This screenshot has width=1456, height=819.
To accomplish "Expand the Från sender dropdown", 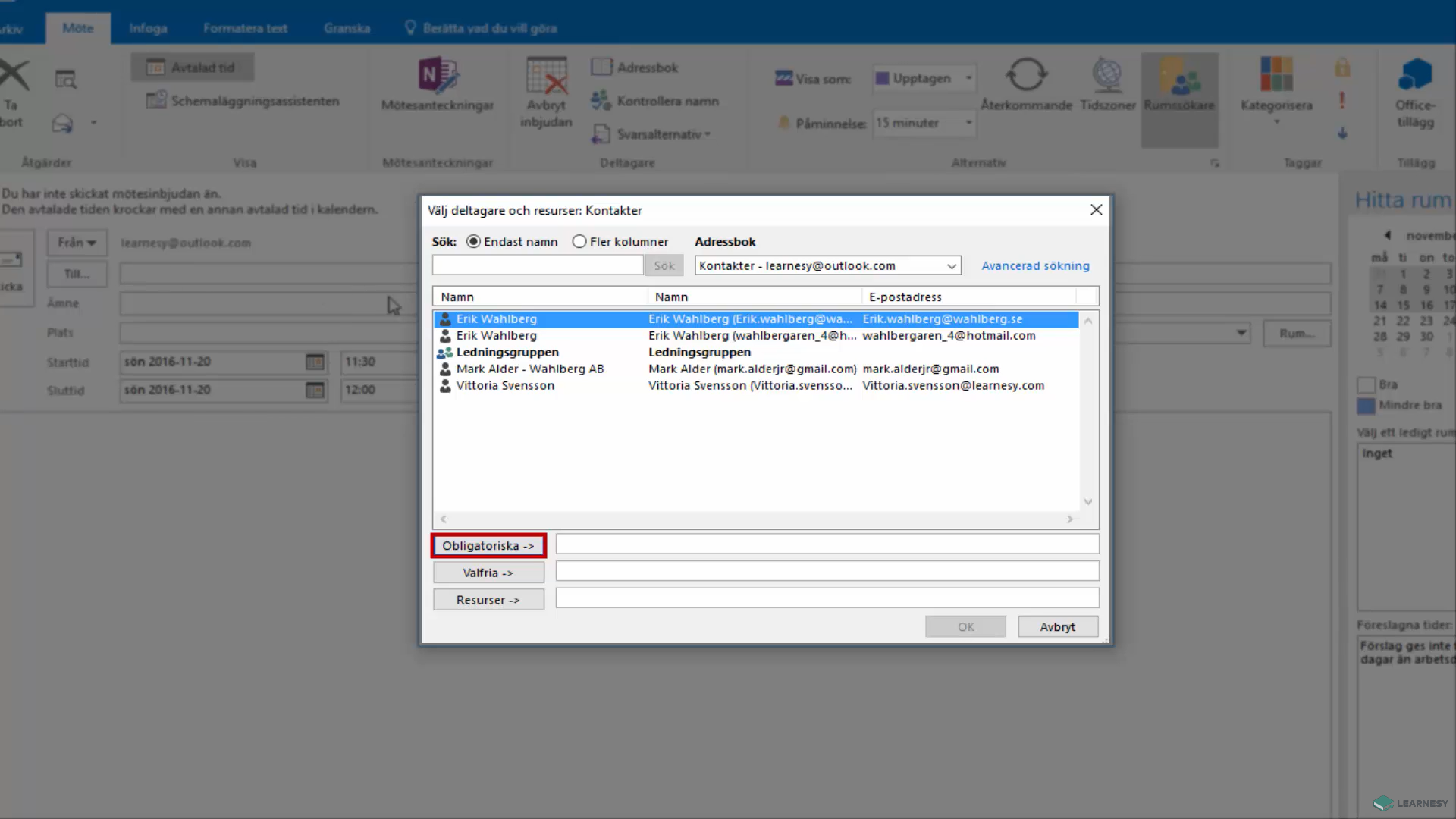I will pyautogui.click(x=77, y=243).
